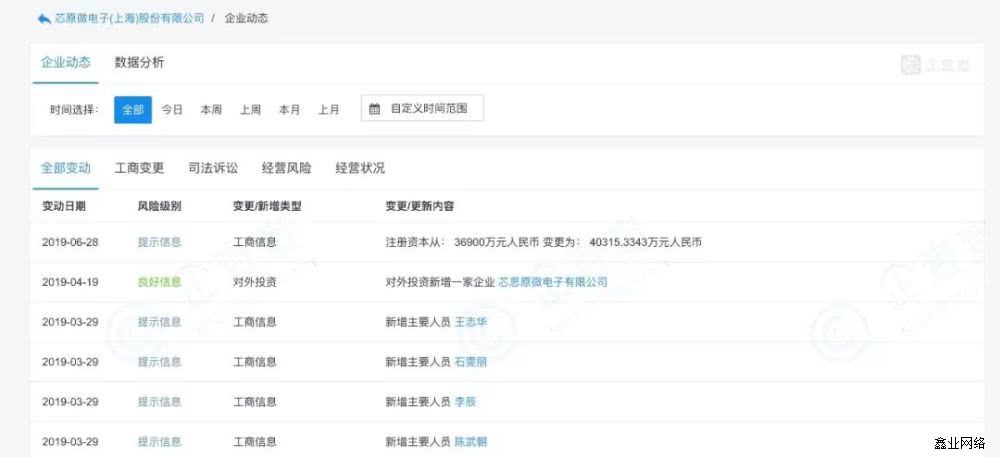Image resolution: width=1000 pixels, height=457 pixels.
Task: View the 经营状况 tab
Action: pos(360,168)
